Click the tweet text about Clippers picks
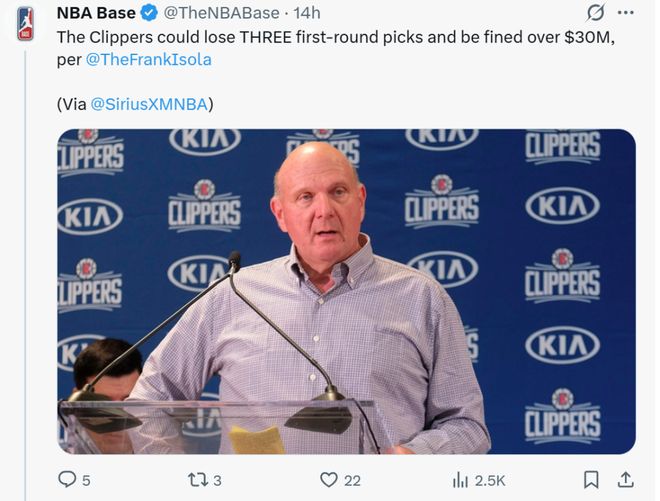This screenshot has width=660, height=501. point(330,37)
